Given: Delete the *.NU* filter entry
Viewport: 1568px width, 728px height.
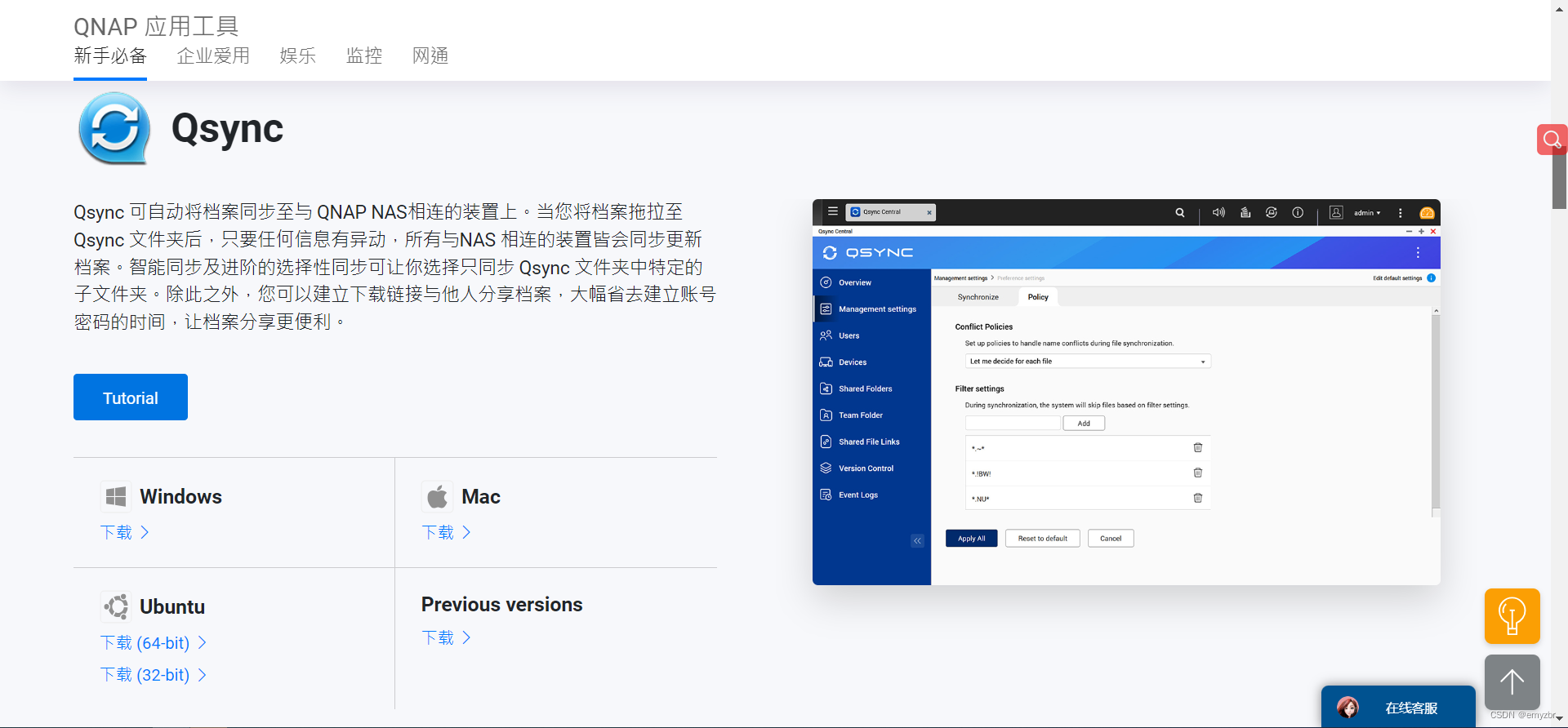Looking at the screenshot, I should point(1198,498).
